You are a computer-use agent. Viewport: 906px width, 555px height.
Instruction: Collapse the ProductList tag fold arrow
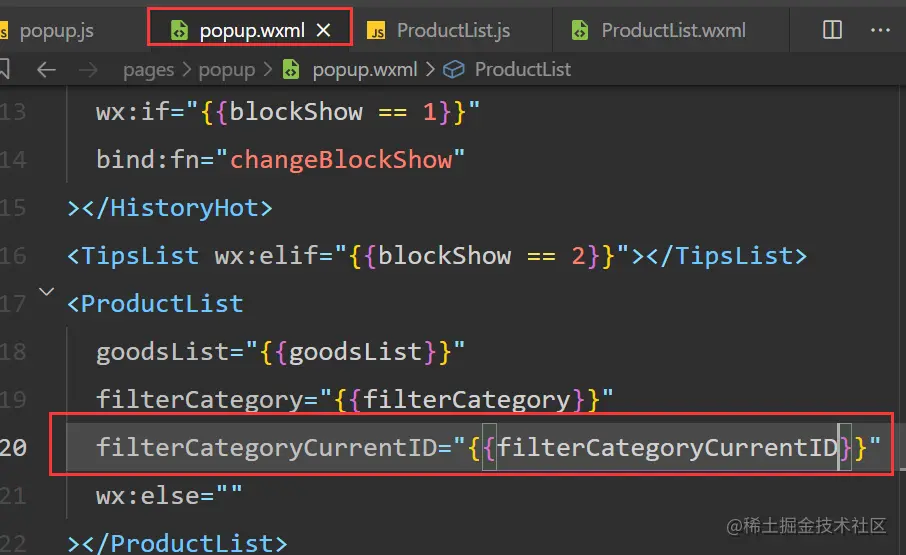(47, 292)
